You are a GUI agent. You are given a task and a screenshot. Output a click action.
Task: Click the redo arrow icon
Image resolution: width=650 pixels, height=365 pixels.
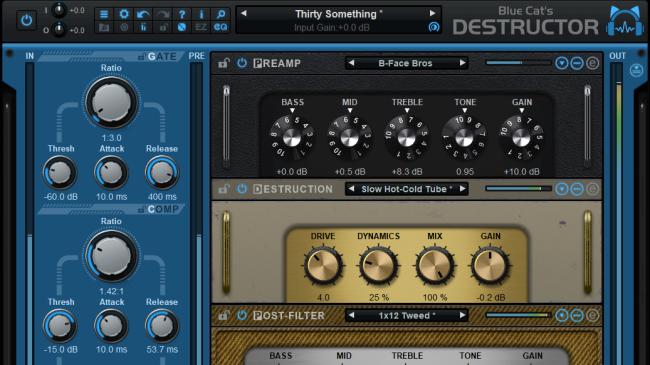162,14
